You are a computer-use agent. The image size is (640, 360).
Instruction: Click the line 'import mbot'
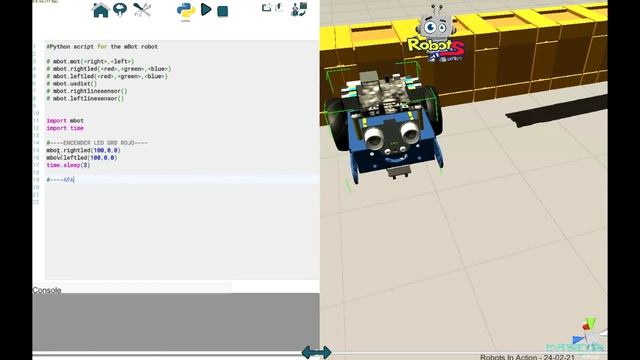pos(65,121)
